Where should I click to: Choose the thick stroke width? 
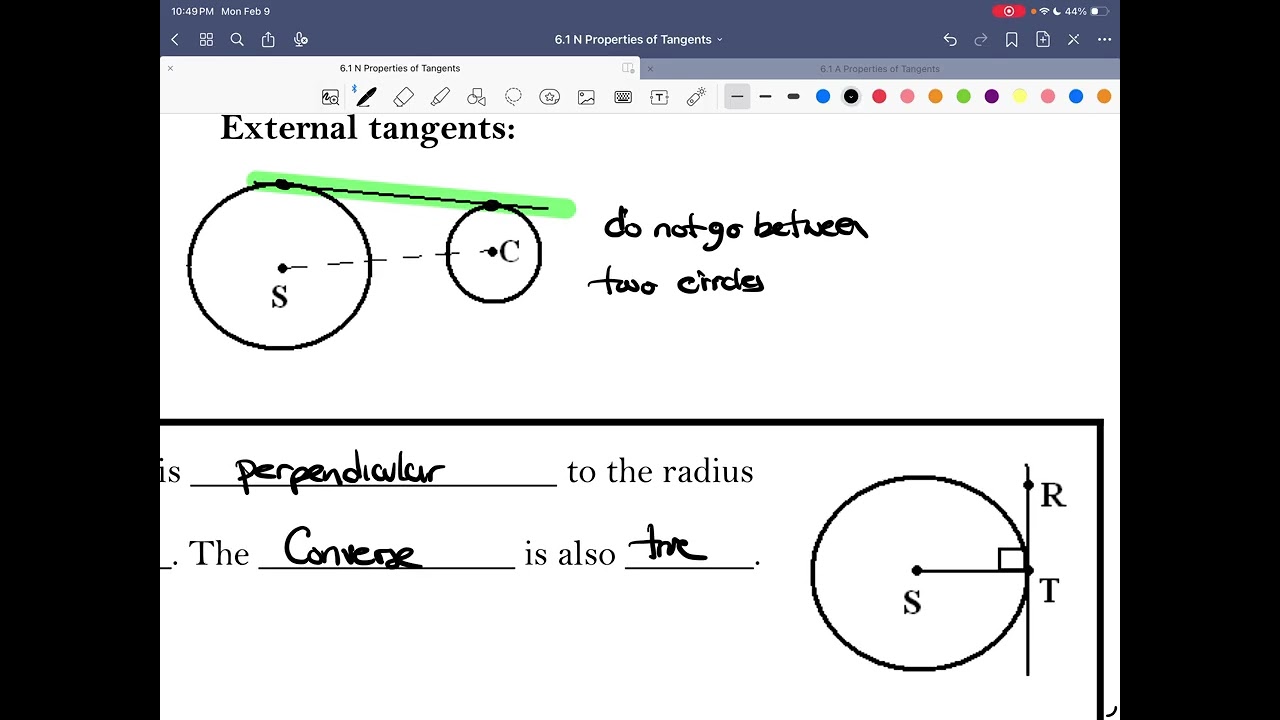793,97
